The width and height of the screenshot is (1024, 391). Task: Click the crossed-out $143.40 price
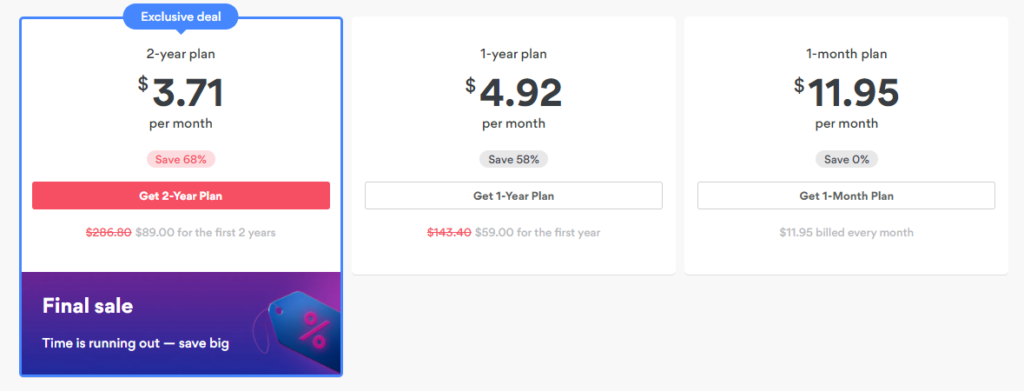pyautogui.click(x=449, y=232)
